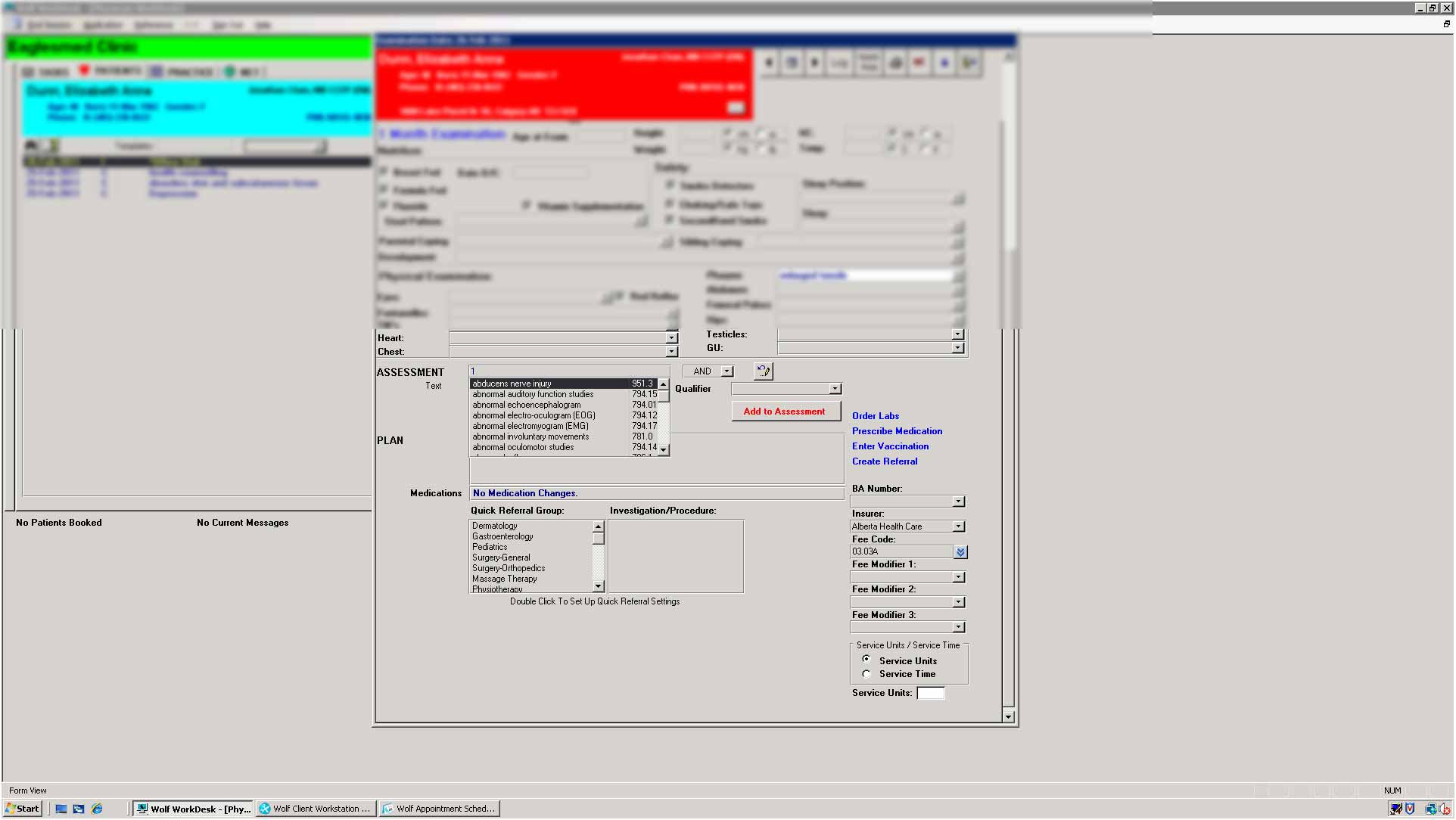The width and height of the screenshot is (1456, 820).
Task: Open the Insurer dropdown showing Alberta Health Care
Action: (x=959, y=526)
